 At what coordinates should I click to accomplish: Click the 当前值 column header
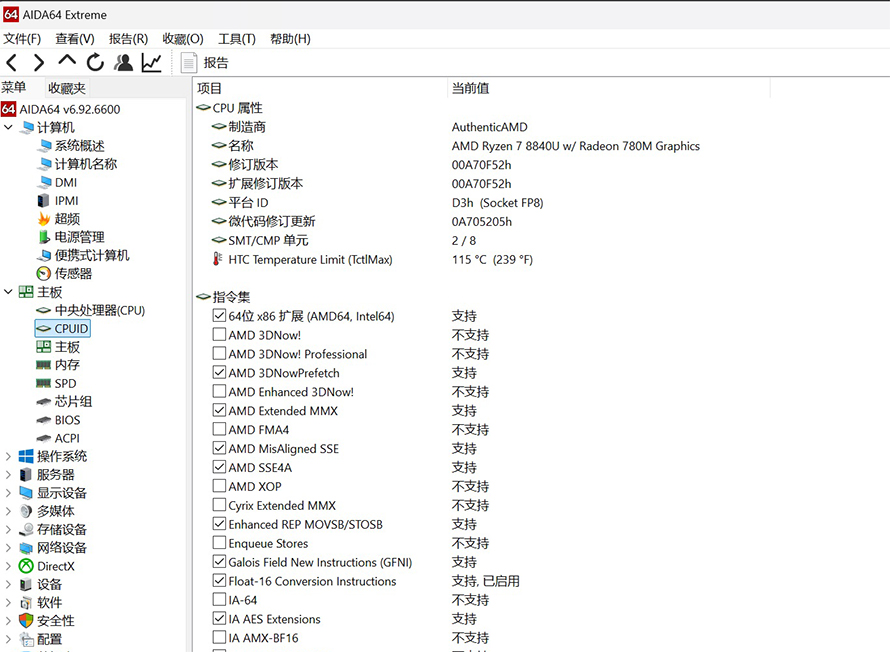609,89
